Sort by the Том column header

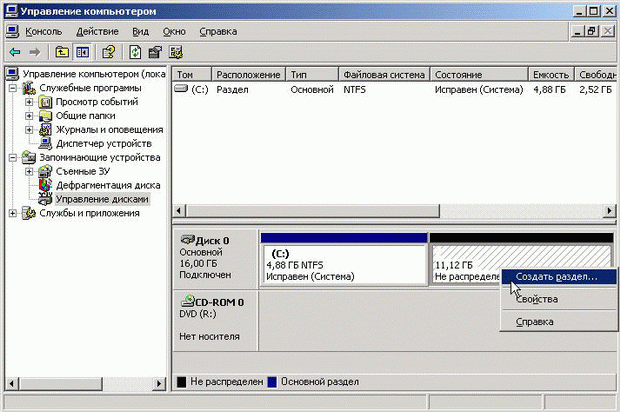pyautogui.click(x=192, y=74)
